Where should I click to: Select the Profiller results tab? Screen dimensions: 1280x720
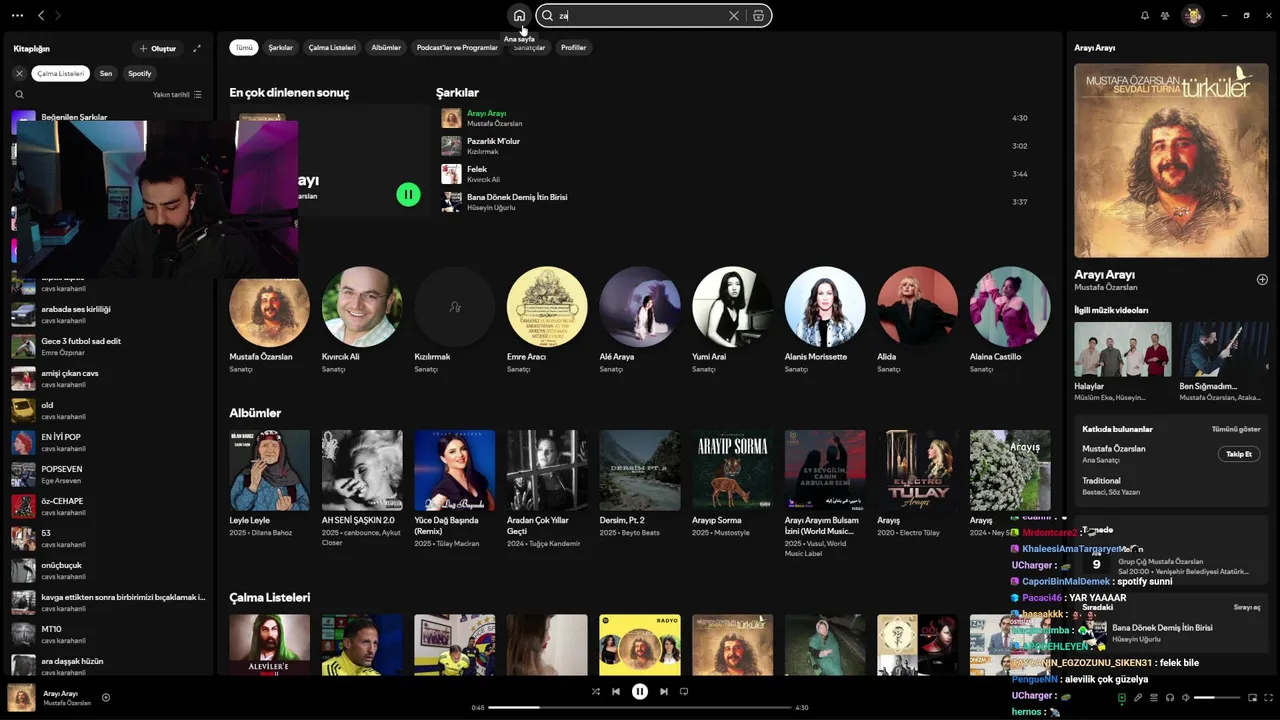click(574, 47)
